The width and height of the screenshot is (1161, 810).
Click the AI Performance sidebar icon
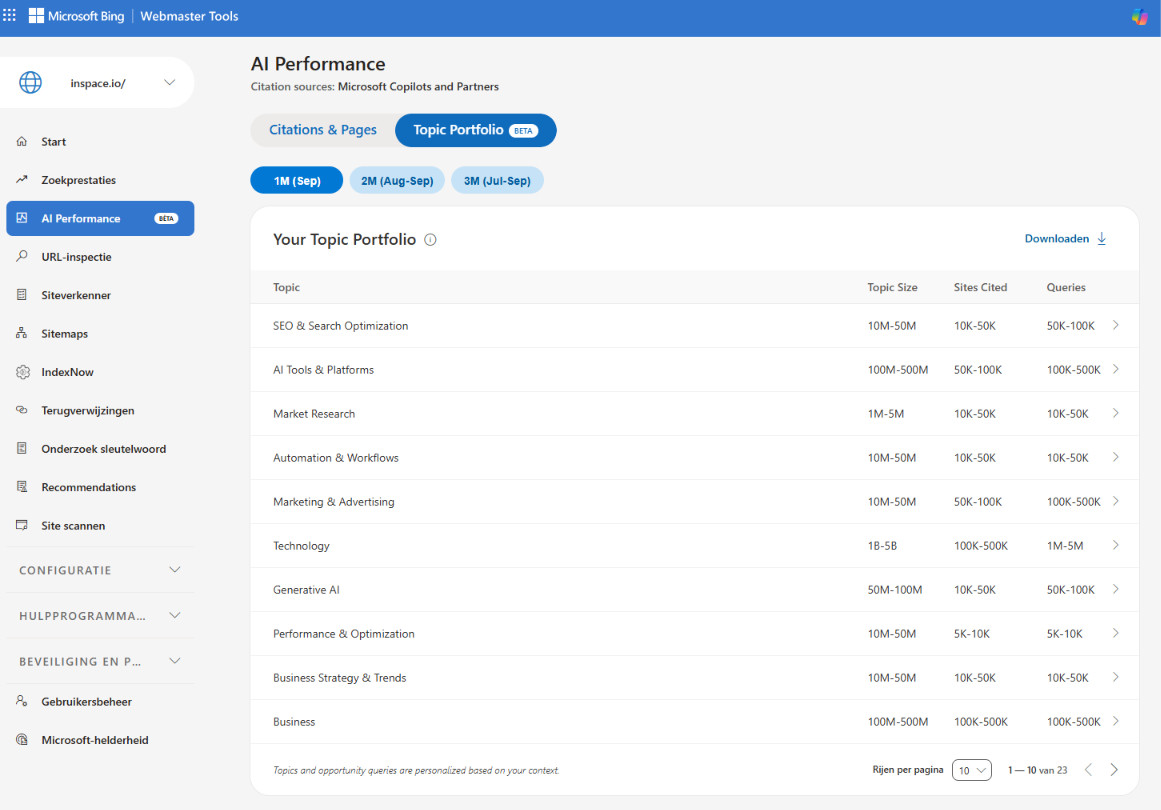coord(22,218)
